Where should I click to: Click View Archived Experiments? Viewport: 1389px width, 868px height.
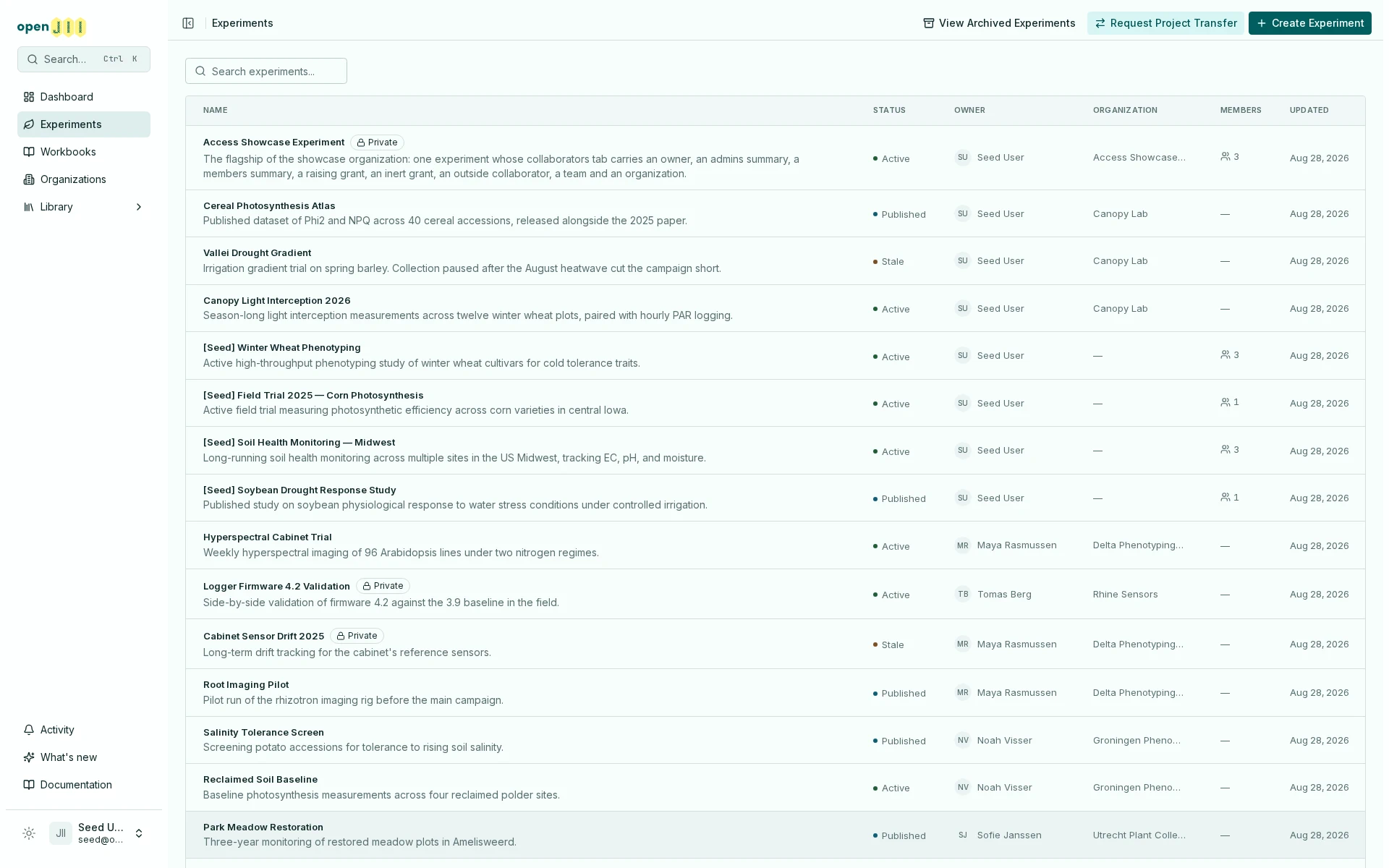coord(999,23)
